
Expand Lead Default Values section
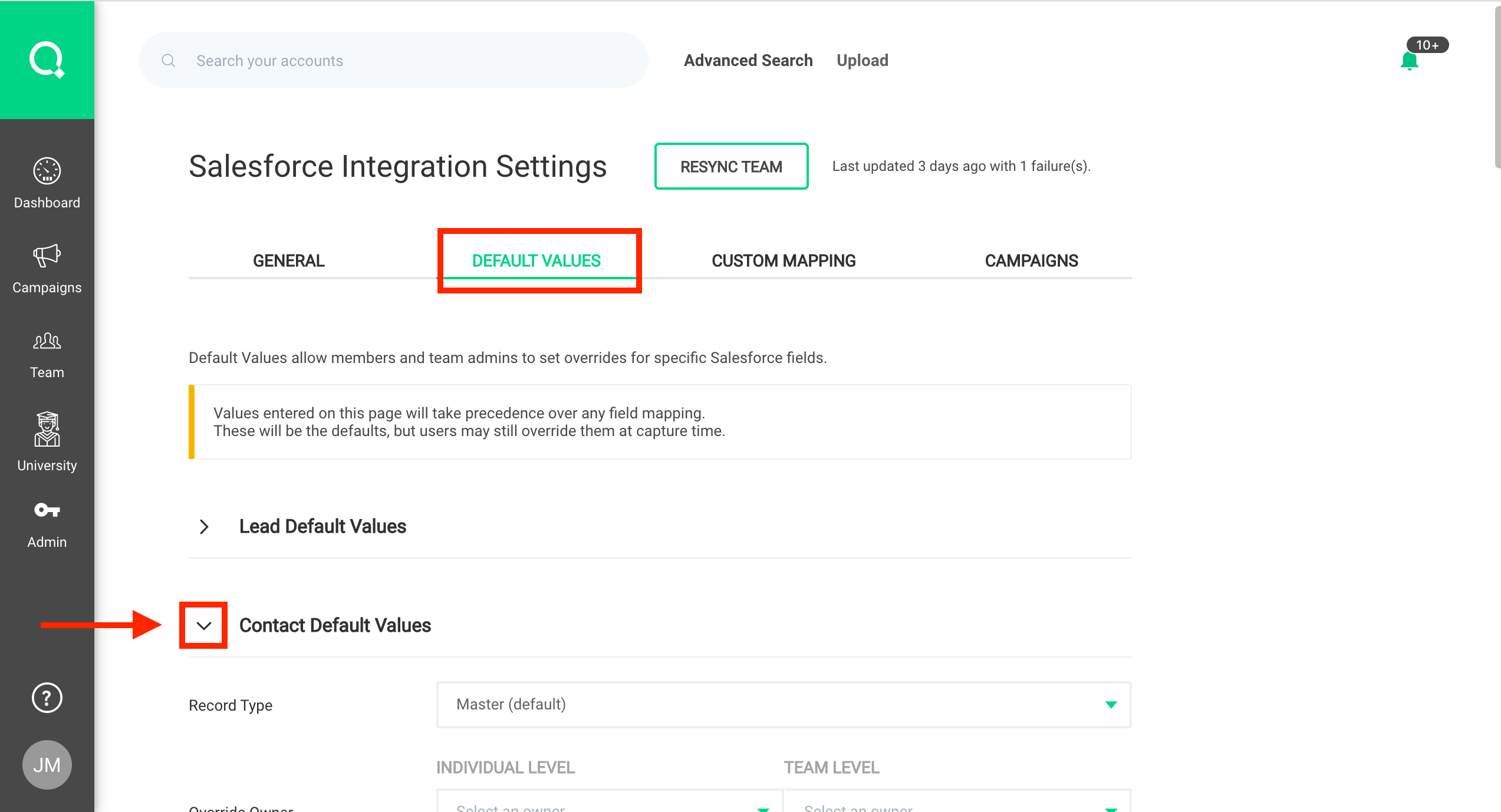(204, 526)
